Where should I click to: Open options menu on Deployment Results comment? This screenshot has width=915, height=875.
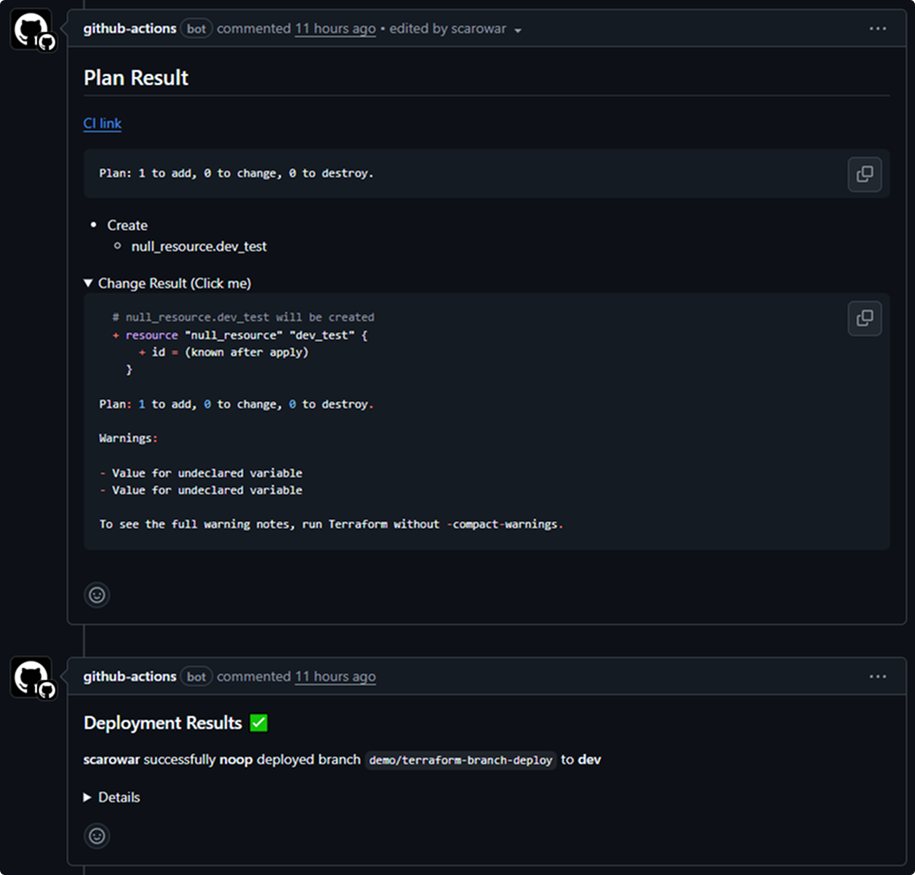[x=877, y=677]
